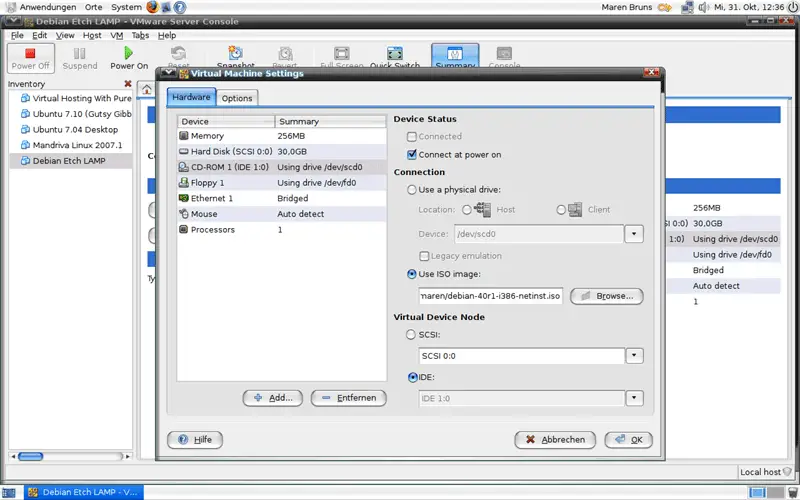
Task: Click the show desktop icon in taskbar
Action: (x=9, y=492)
